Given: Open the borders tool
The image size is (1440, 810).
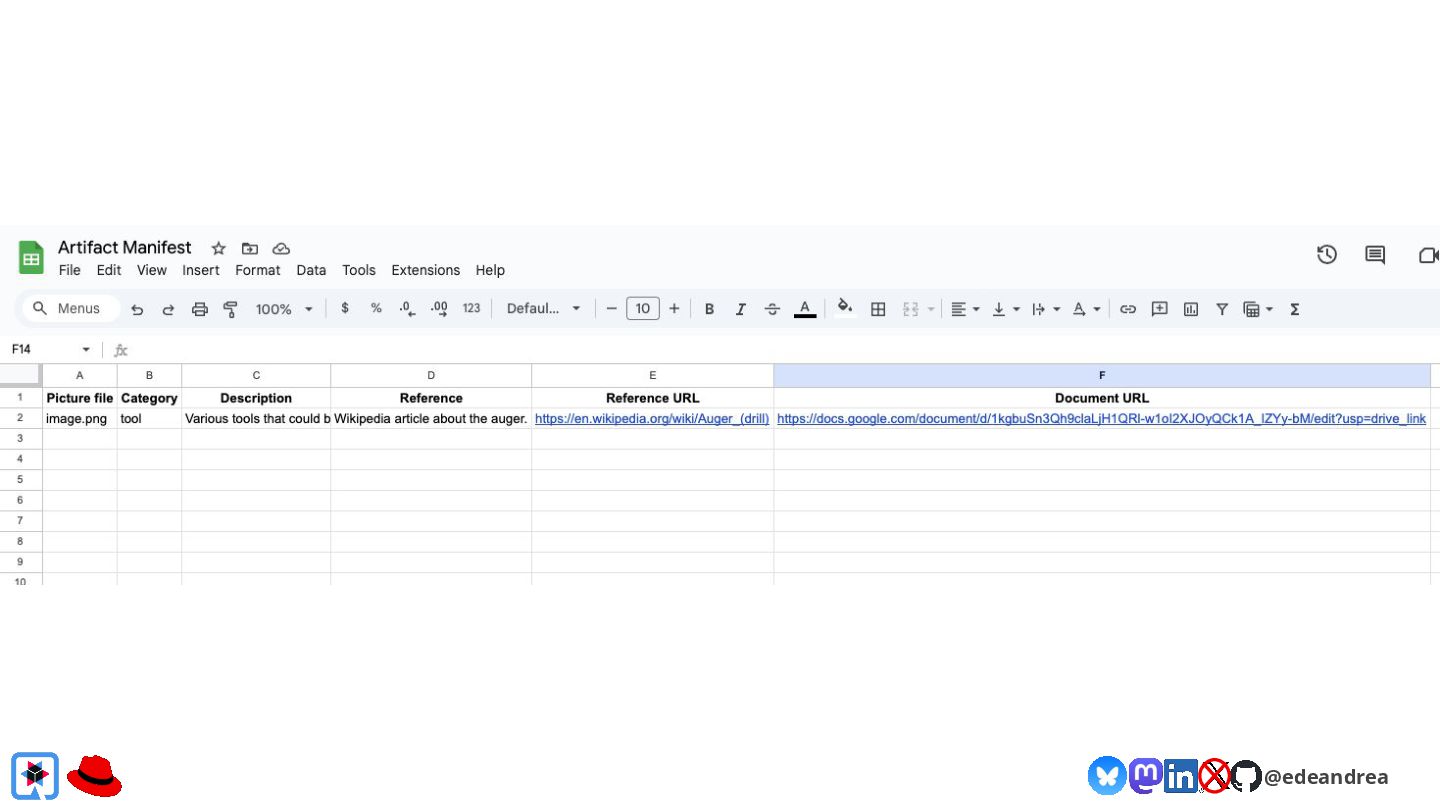Looking at the screenshot, I should [x=878, y=309].
